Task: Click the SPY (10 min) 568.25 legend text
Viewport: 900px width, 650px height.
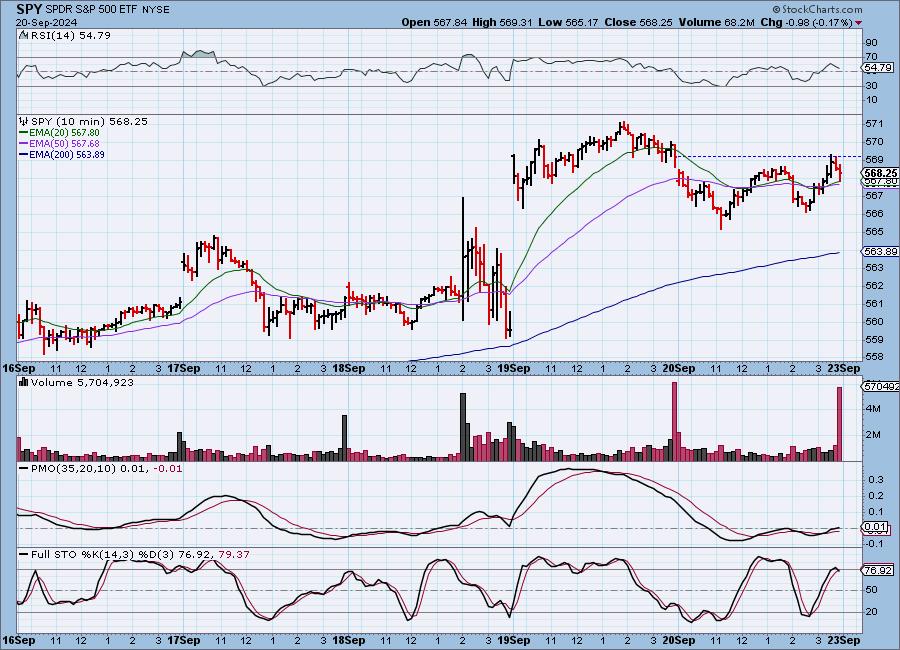Action: tap(89, 121)
